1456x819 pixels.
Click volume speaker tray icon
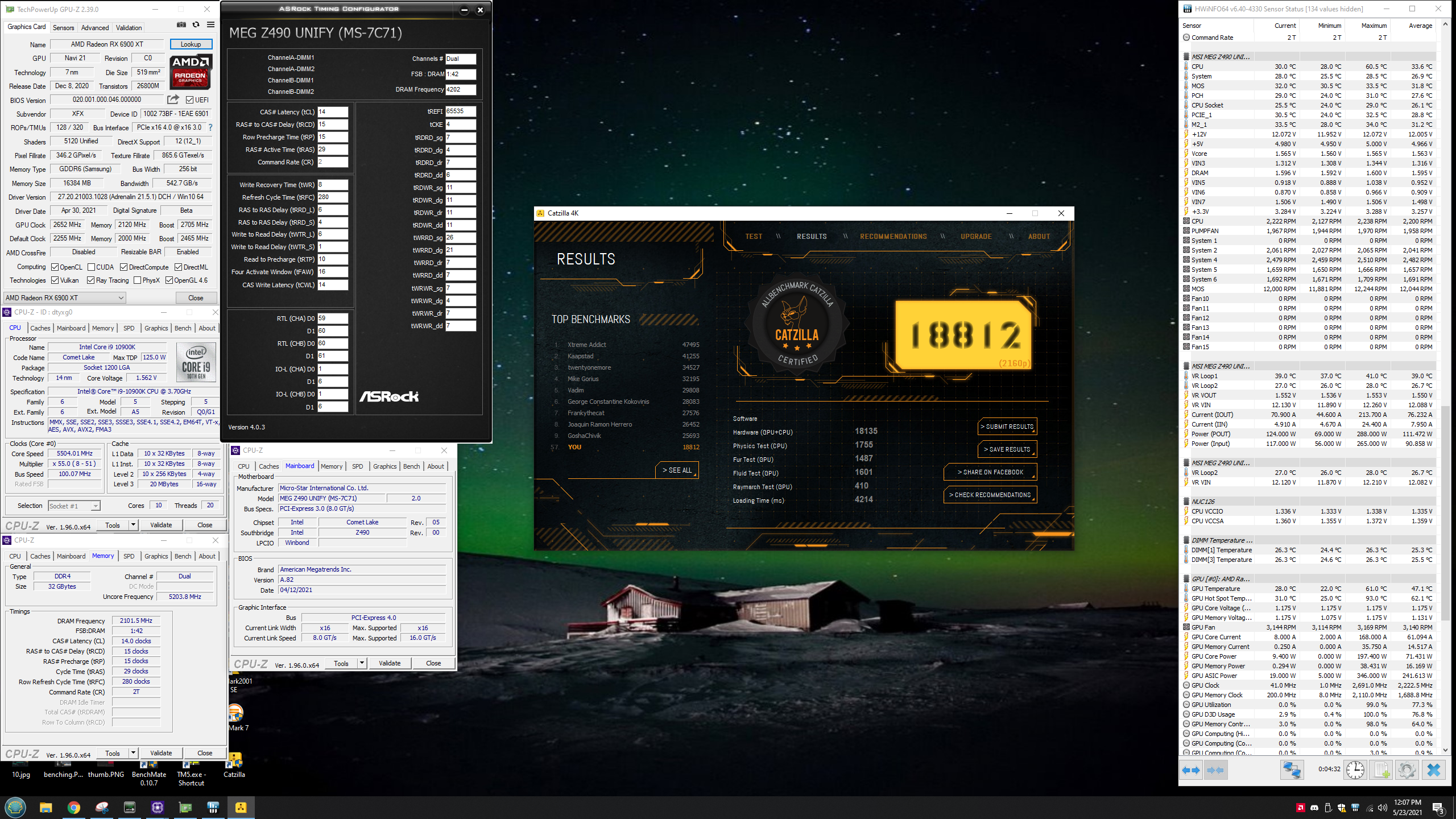1383,808
